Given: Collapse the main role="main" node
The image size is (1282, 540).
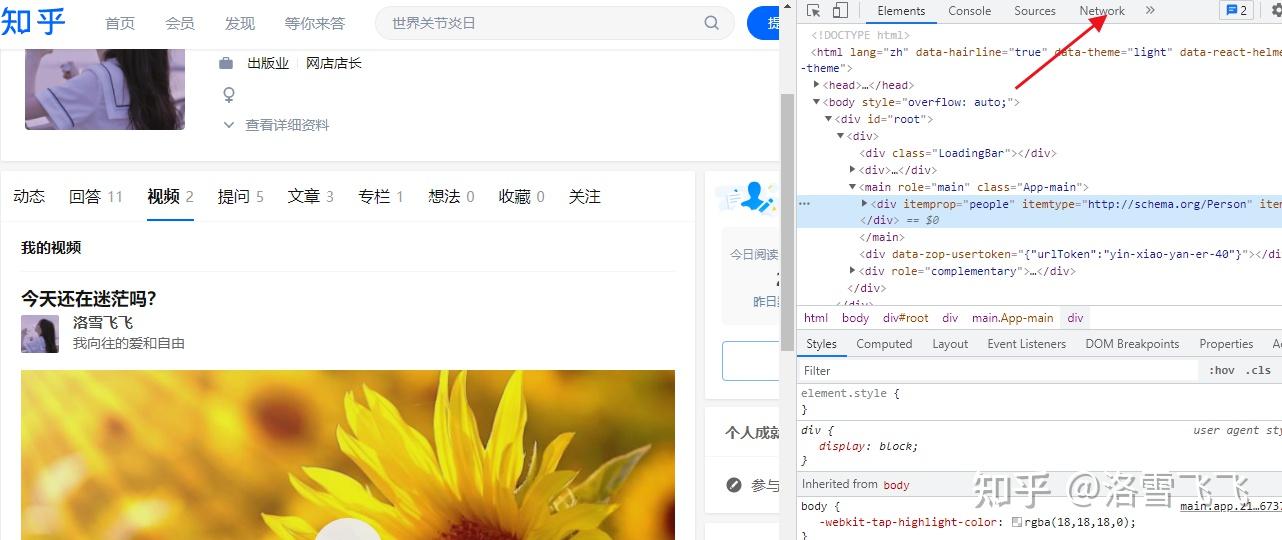Looking at the screenshot, I should [x=853, y=187].
